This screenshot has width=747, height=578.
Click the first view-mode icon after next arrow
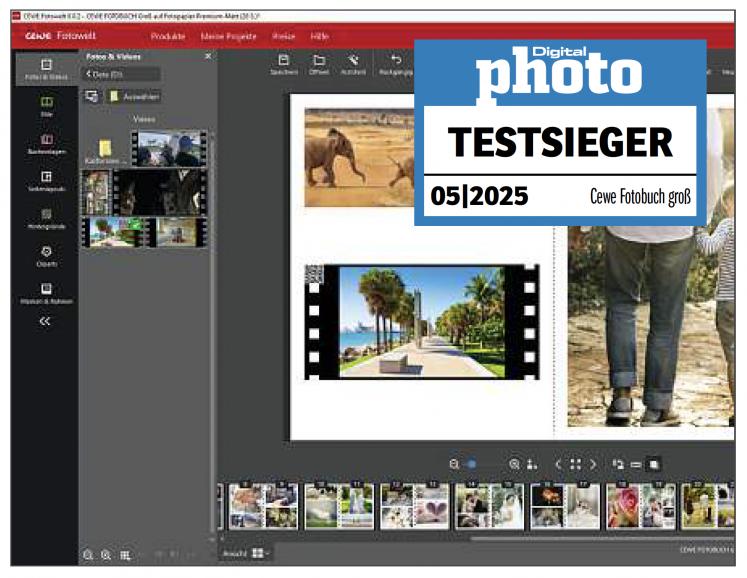pos(618,464)
